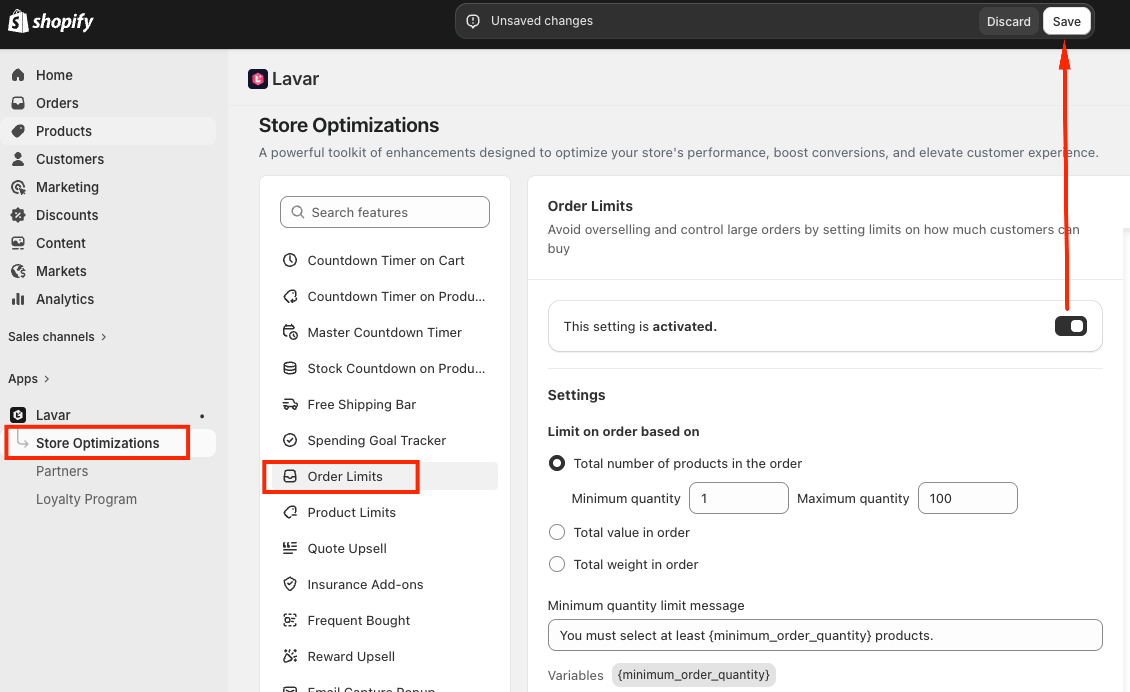Insert the {minimum_order_quantity} variable chip
Screen dimensions: 1130x692
[x=694, y=675]
